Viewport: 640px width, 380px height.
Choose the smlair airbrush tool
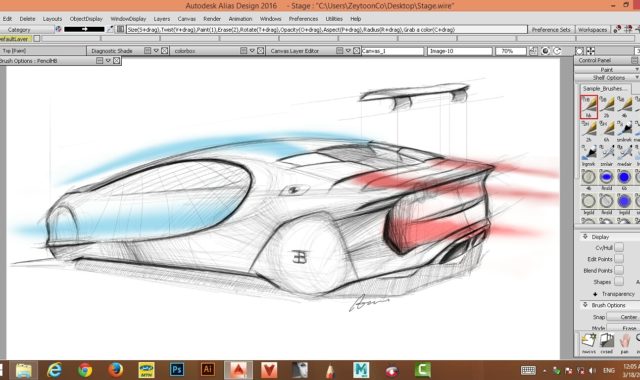[607, 154]
